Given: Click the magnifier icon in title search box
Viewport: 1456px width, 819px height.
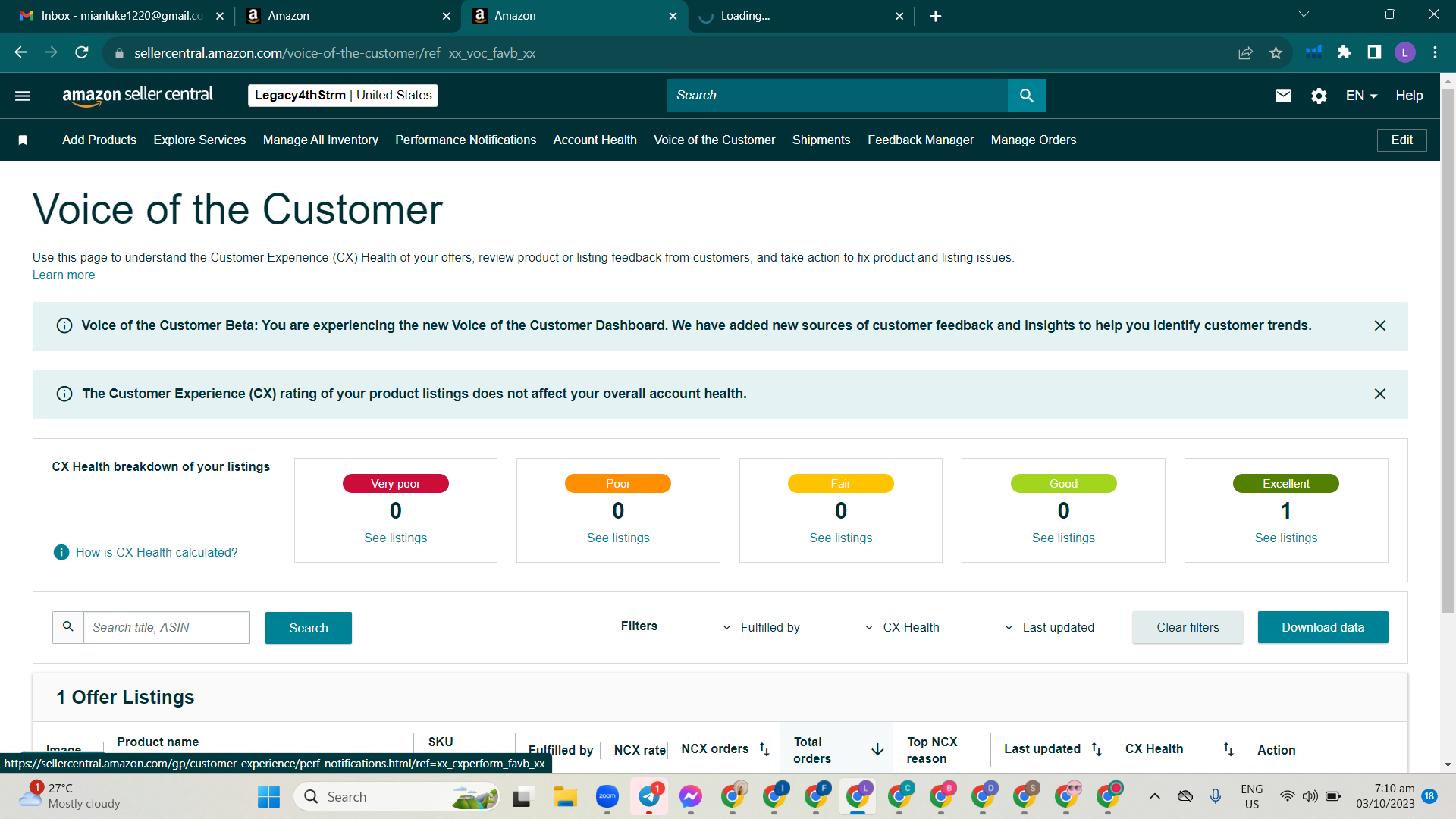Looking at the screenshot, I should [68, 627].
